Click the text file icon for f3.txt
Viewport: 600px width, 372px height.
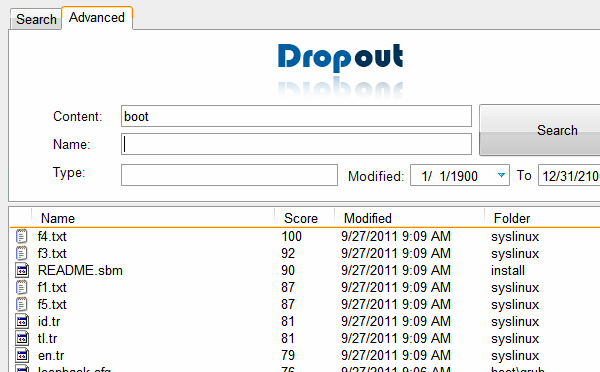tap(22, 253)
